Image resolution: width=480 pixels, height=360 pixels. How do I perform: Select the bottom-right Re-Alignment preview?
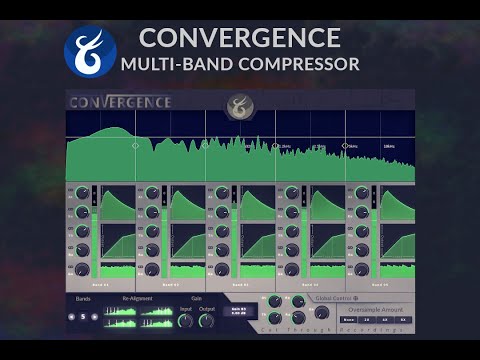pyautogui.click(x=157, y=323)
